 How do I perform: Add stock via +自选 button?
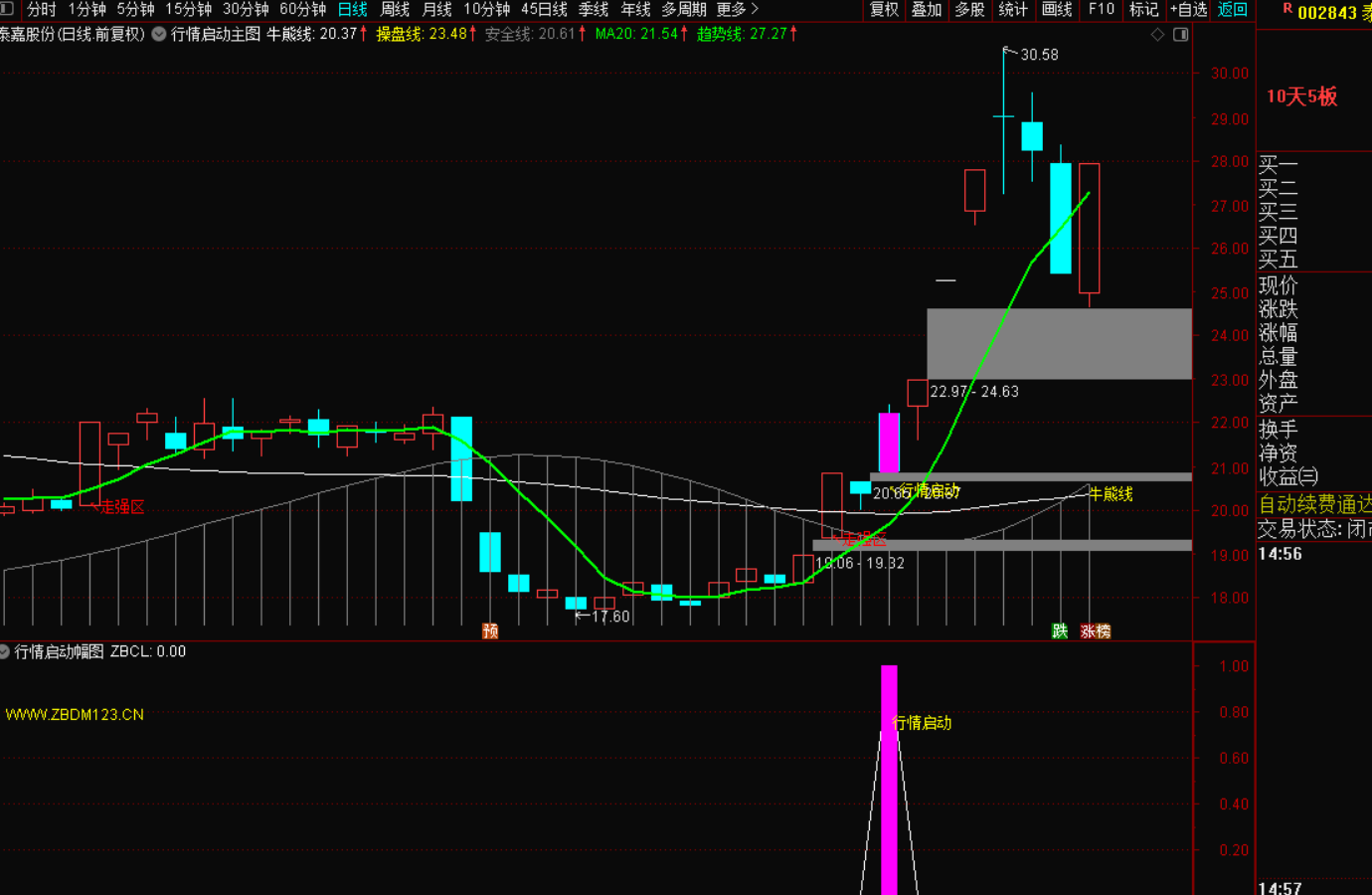pyautogui.click(x=1188, y=10)
